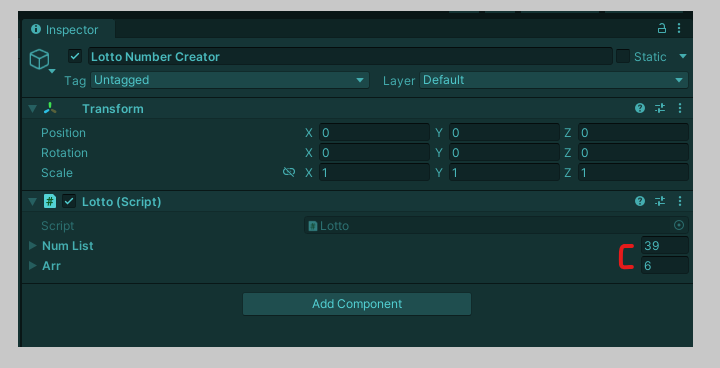Open Lotto script presets slider icon
Image resolution: width=720 pixels, height=368 pixels.
pyautogui.click(x=660, y=201)
